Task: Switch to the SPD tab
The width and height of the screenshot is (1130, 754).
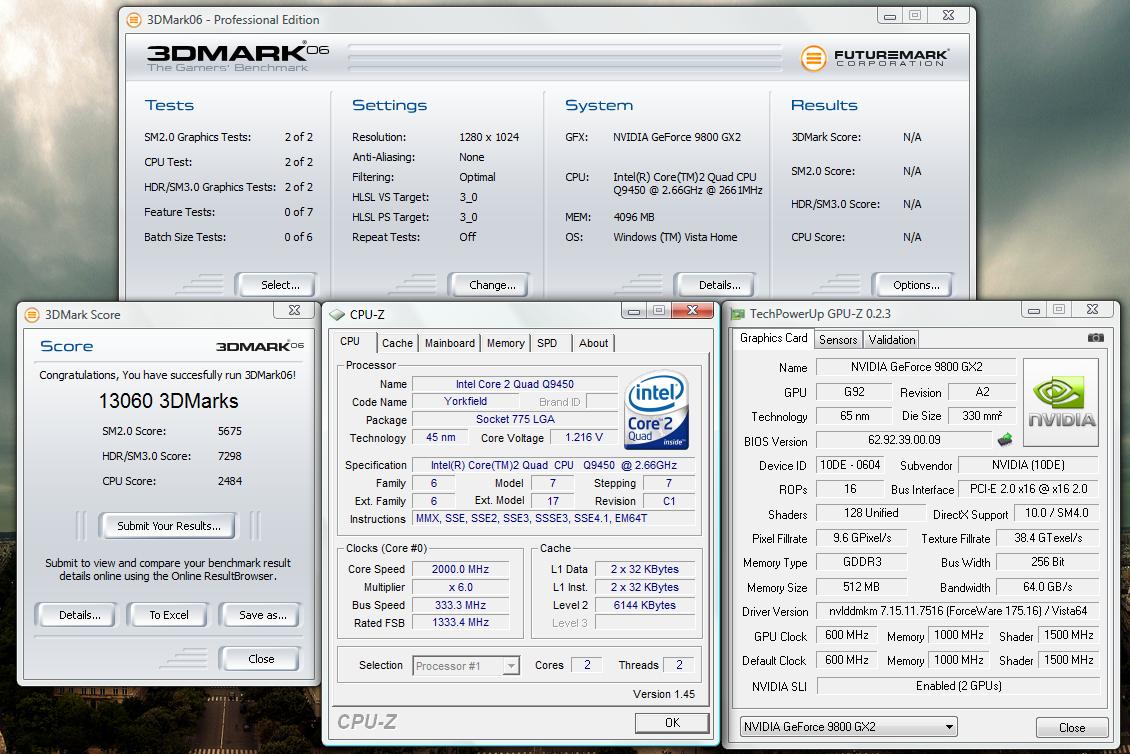Action: coord(547,343)
